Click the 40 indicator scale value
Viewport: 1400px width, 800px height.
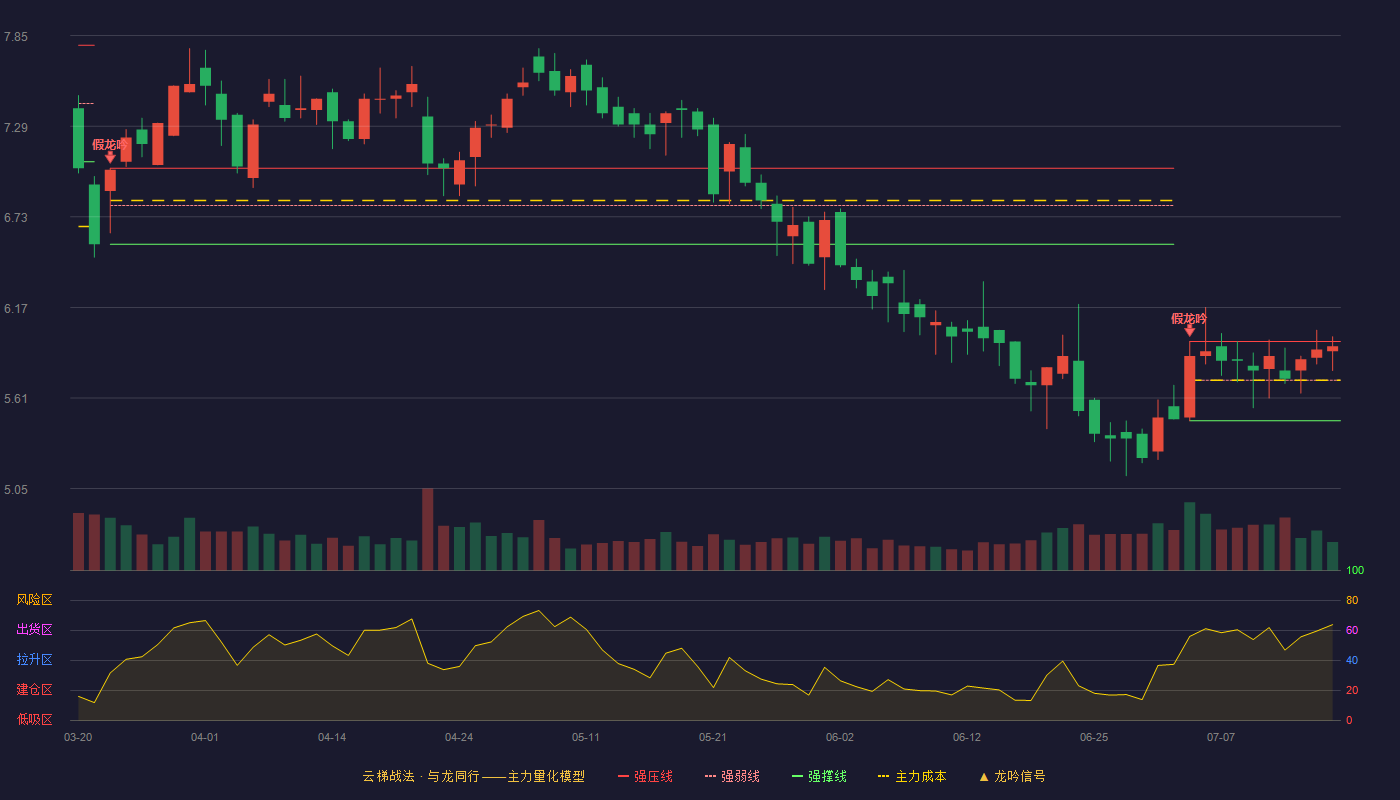1352,660
